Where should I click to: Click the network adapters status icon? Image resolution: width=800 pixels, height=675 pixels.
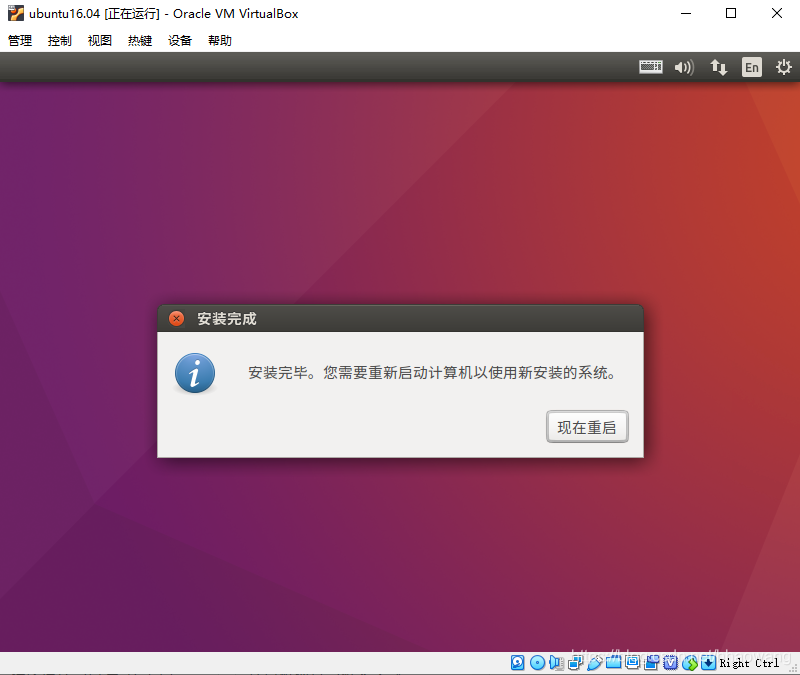click(x=576, y=663)
